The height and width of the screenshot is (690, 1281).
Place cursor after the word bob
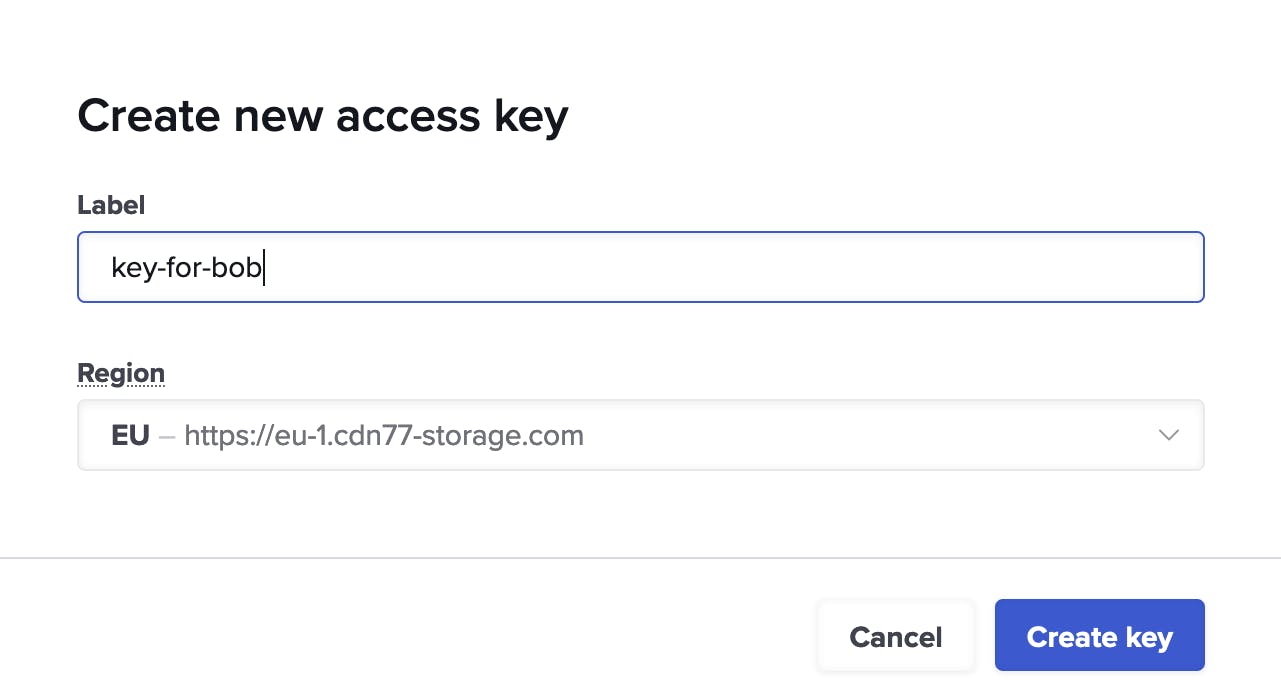(263, 268)
